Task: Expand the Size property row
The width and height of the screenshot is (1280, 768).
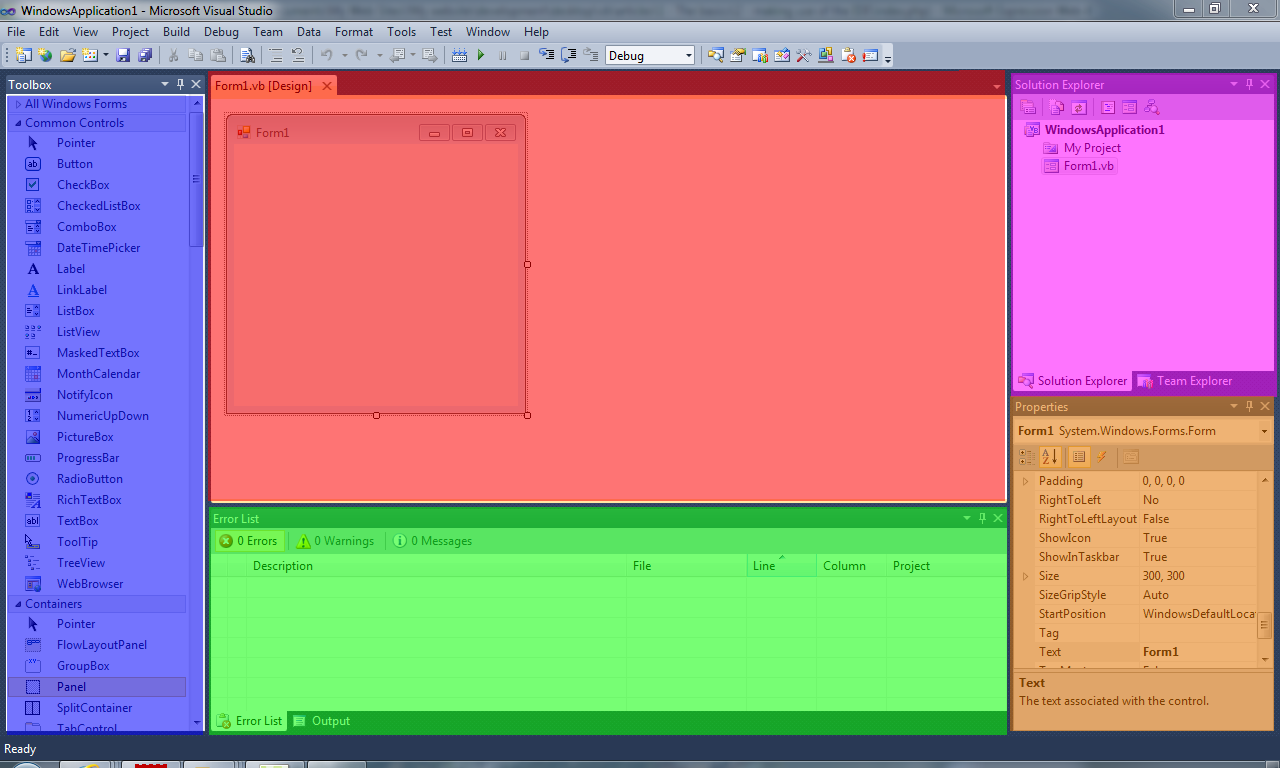Action: pos(1025,576)
